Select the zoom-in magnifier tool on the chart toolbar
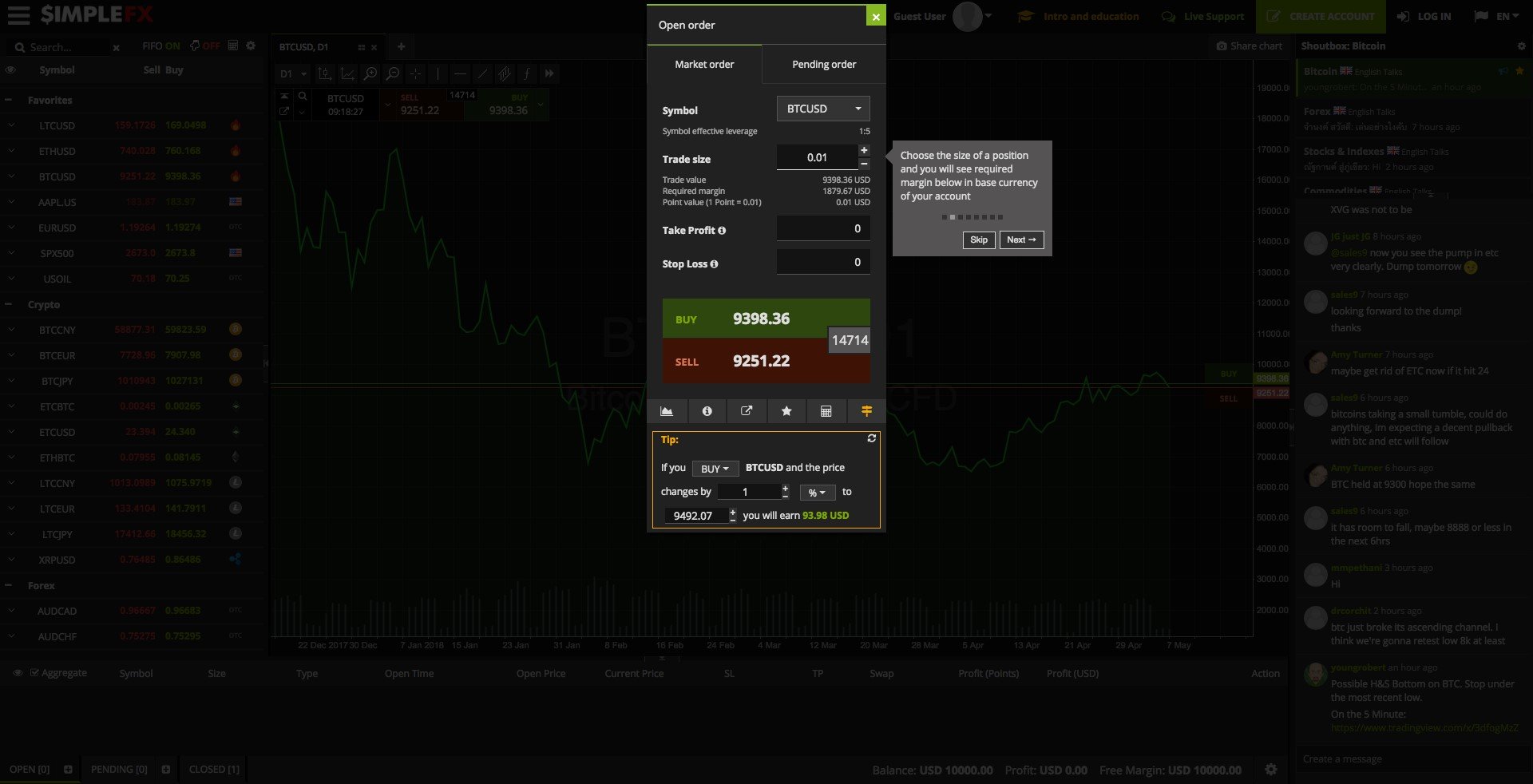 371,73
